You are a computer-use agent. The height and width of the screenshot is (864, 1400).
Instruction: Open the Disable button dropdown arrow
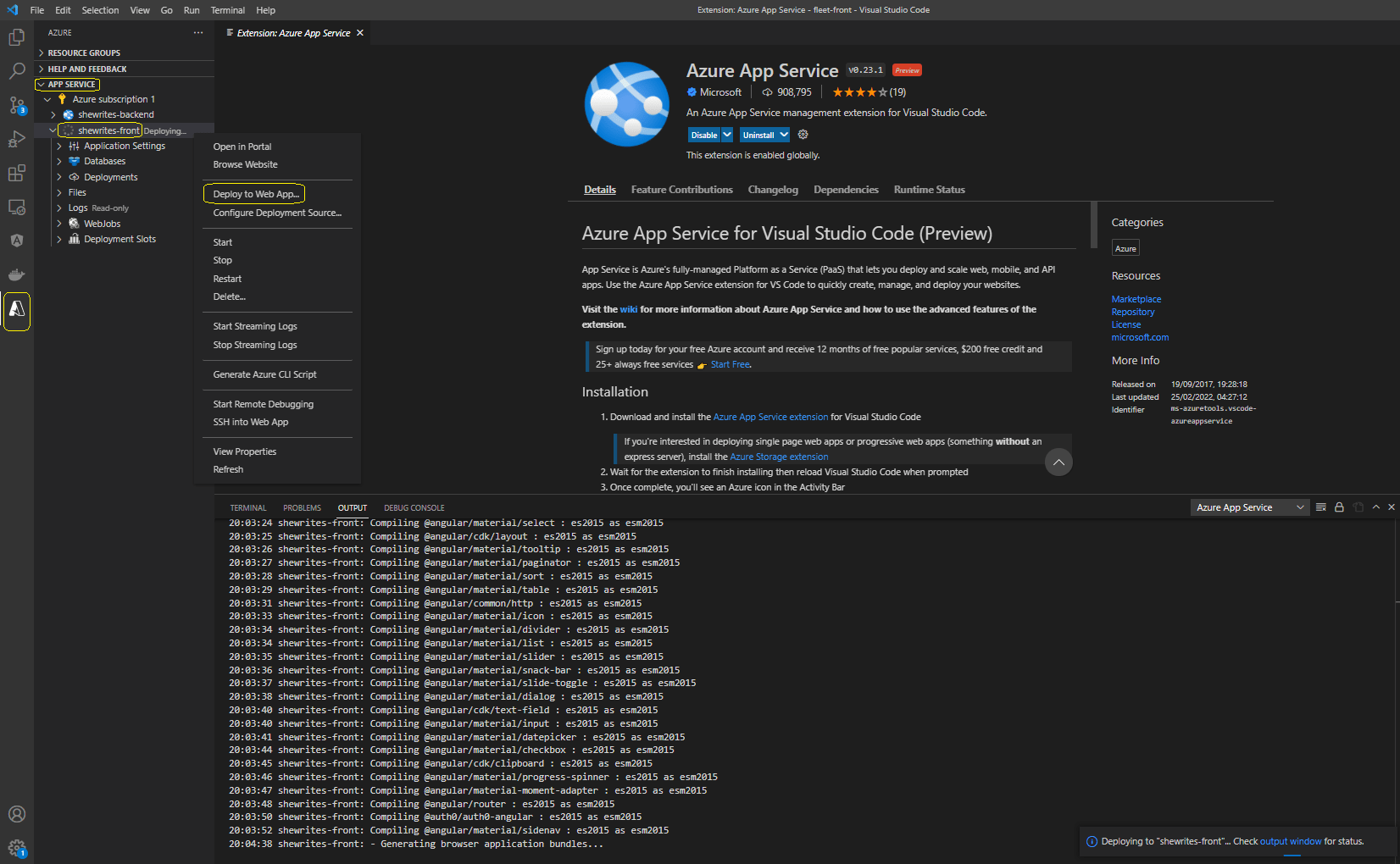point(727,135)
